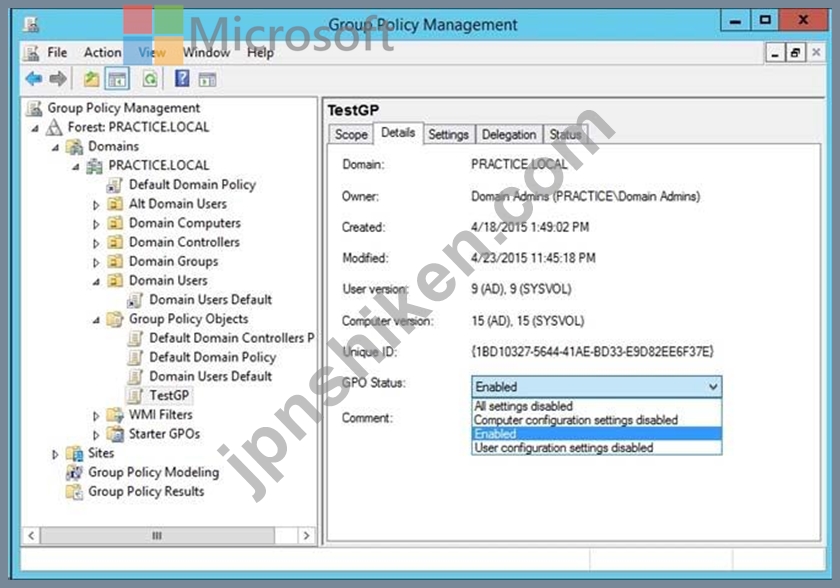
Task: Click the TestGP scroll icon in tree
Action: point(135,396)
